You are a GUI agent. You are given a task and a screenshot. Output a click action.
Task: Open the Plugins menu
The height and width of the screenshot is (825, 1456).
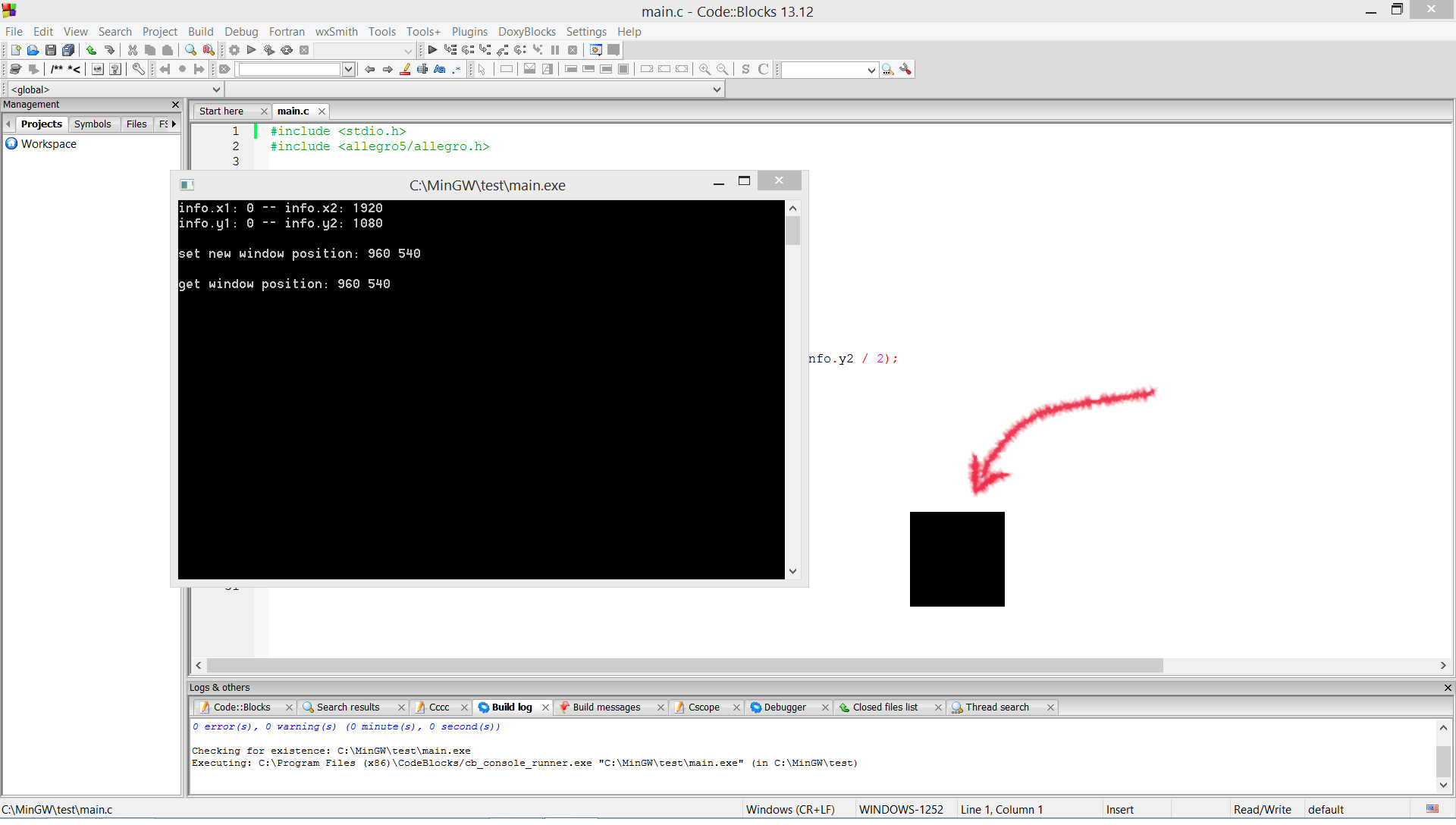point(469,32)
